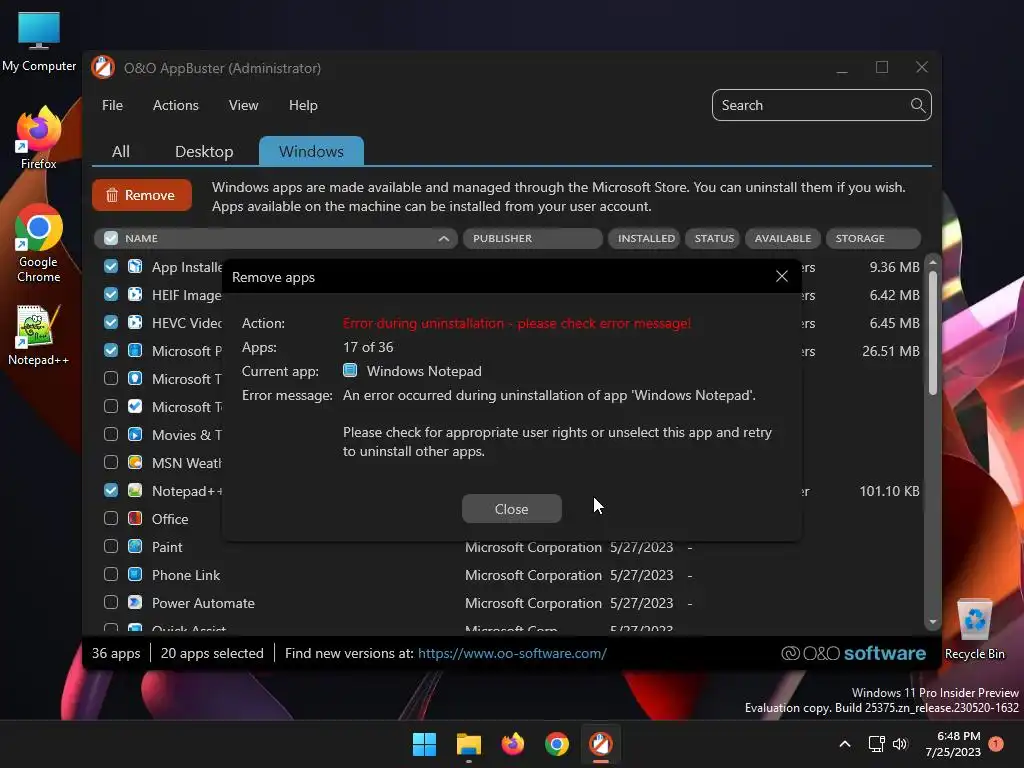Open the clock and date panel

(953, 744)
